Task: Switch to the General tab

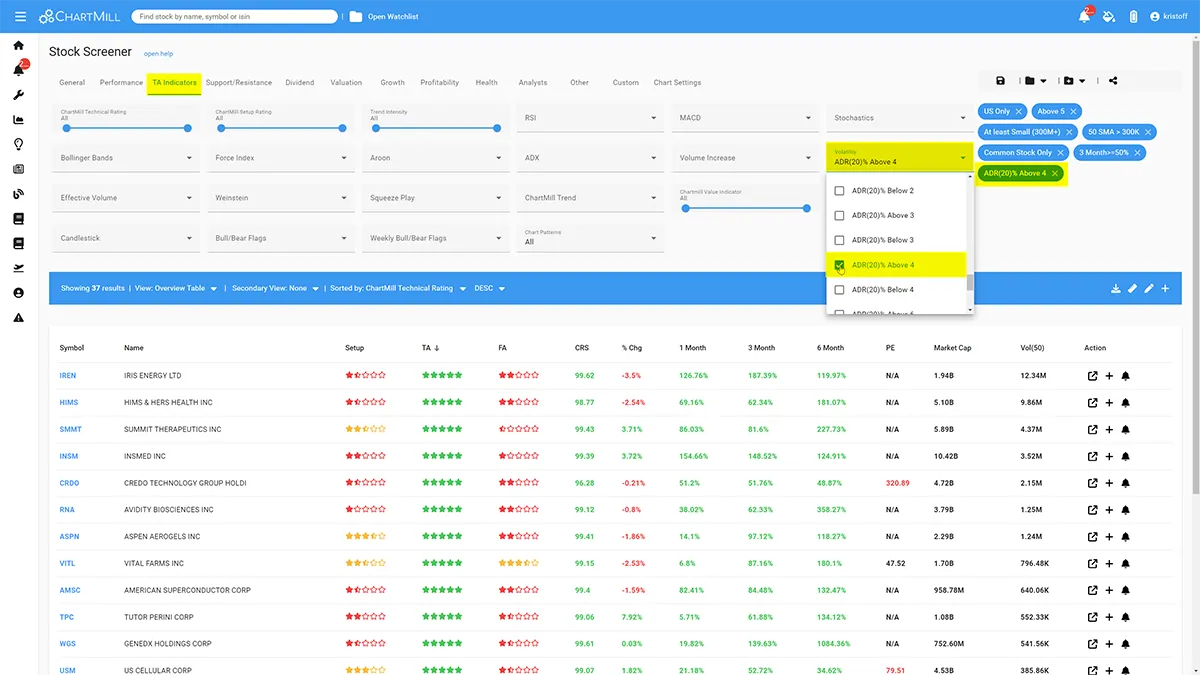Action: point(72,83)
